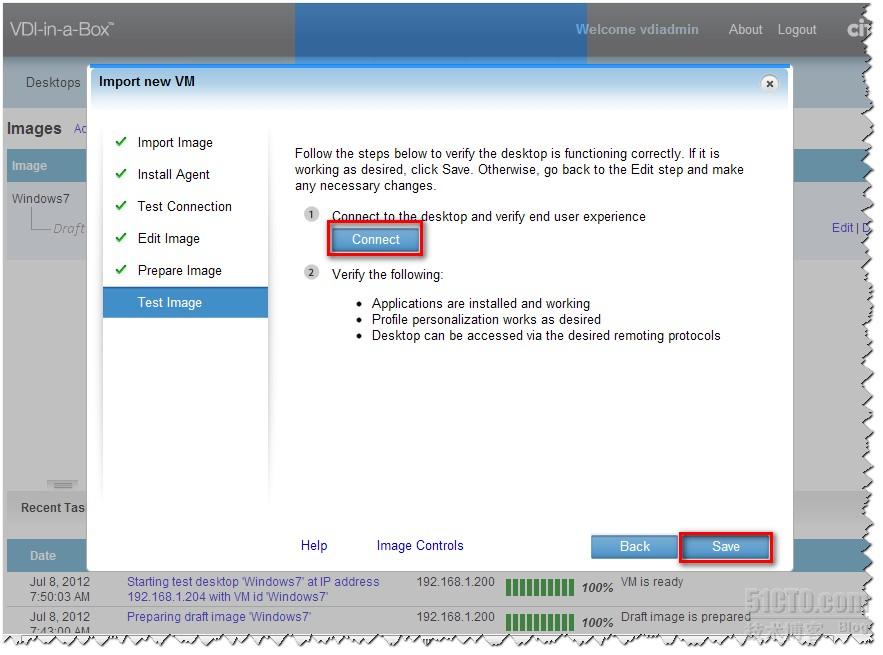Click the Date column header

coord(43,555)
